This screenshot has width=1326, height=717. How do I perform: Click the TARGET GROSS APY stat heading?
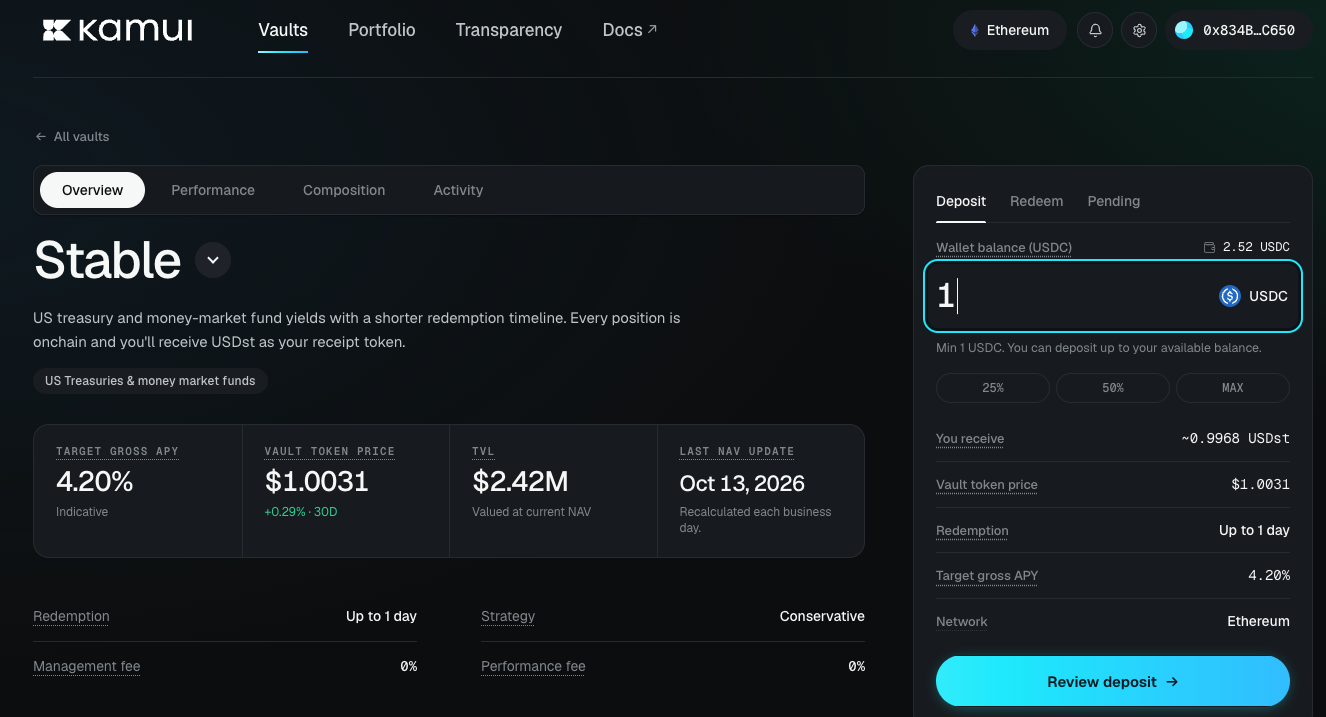(x=117, y=451)
